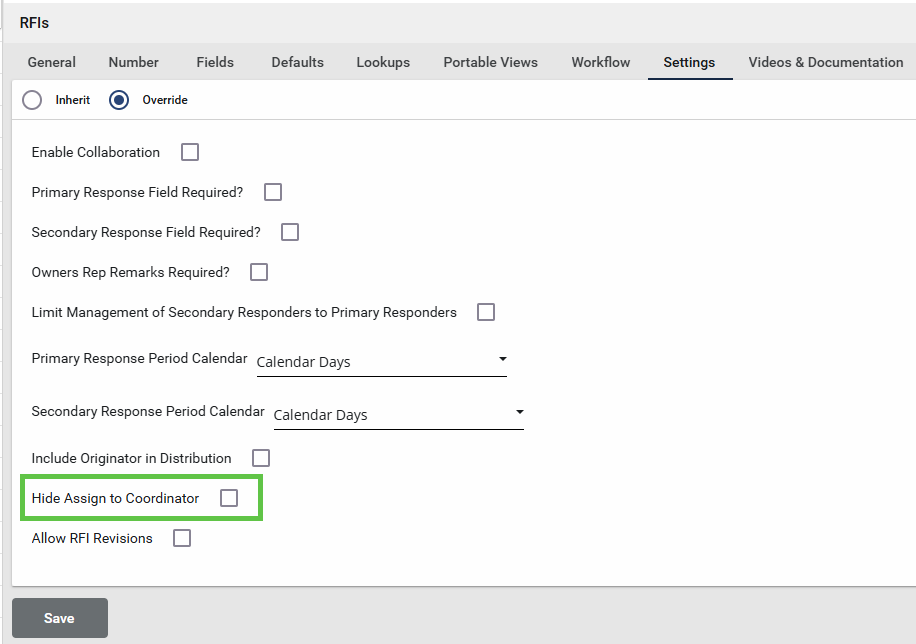Switch to the General tab
916x644 pixels.
coord(52,62)
